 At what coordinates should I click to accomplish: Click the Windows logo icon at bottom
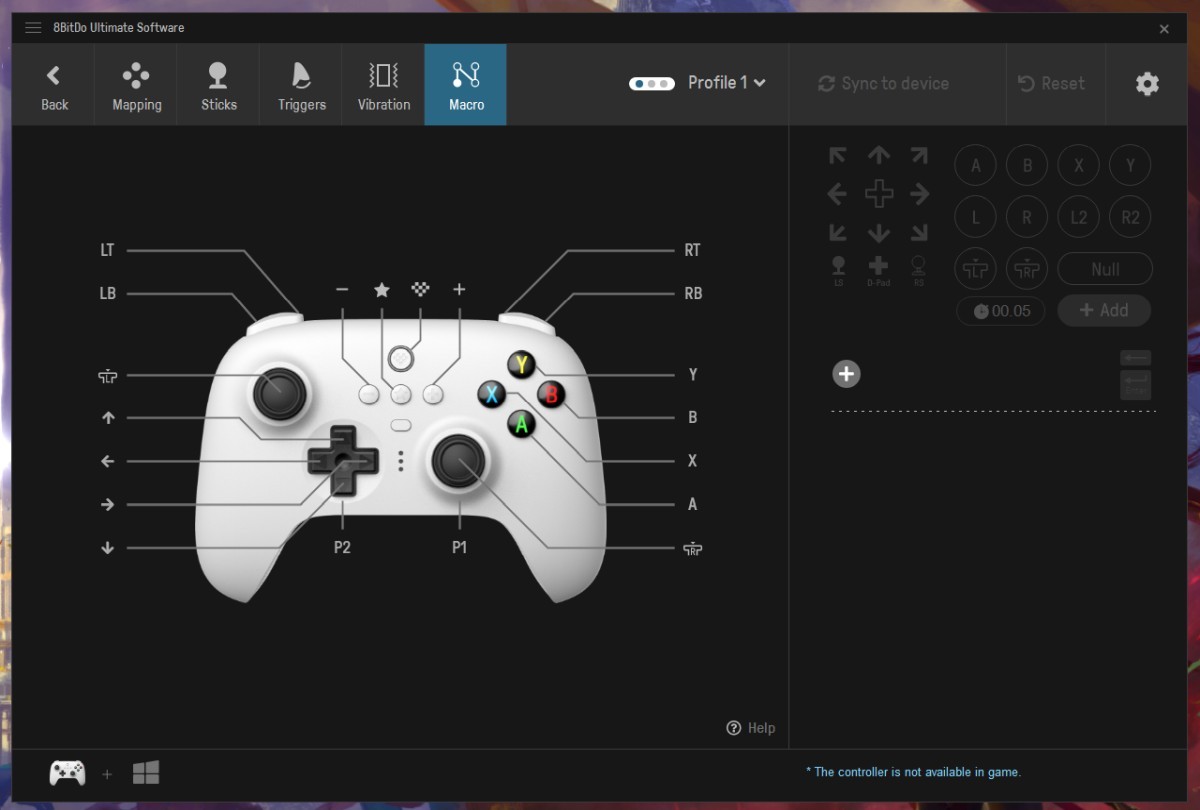146,773
